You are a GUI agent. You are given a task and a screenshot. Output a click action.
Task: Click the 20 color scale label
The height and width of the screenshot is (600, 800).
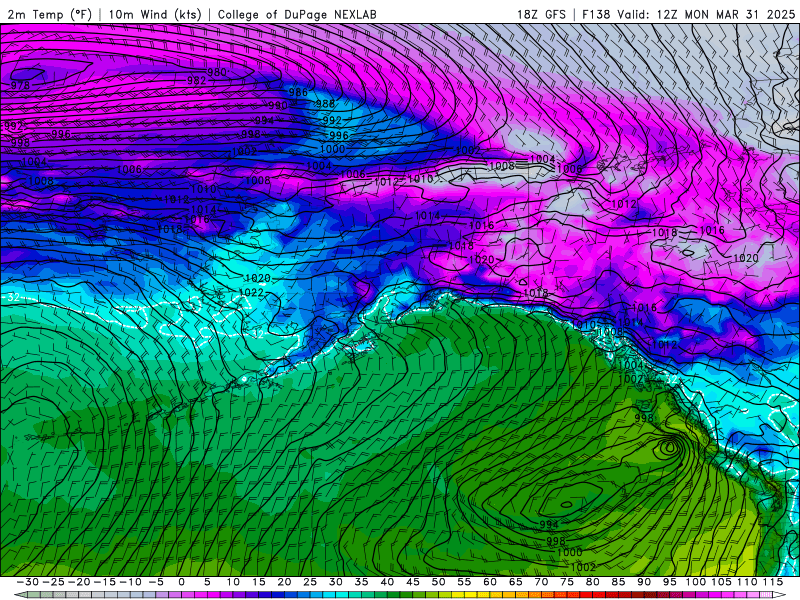[x=284, y=582]
